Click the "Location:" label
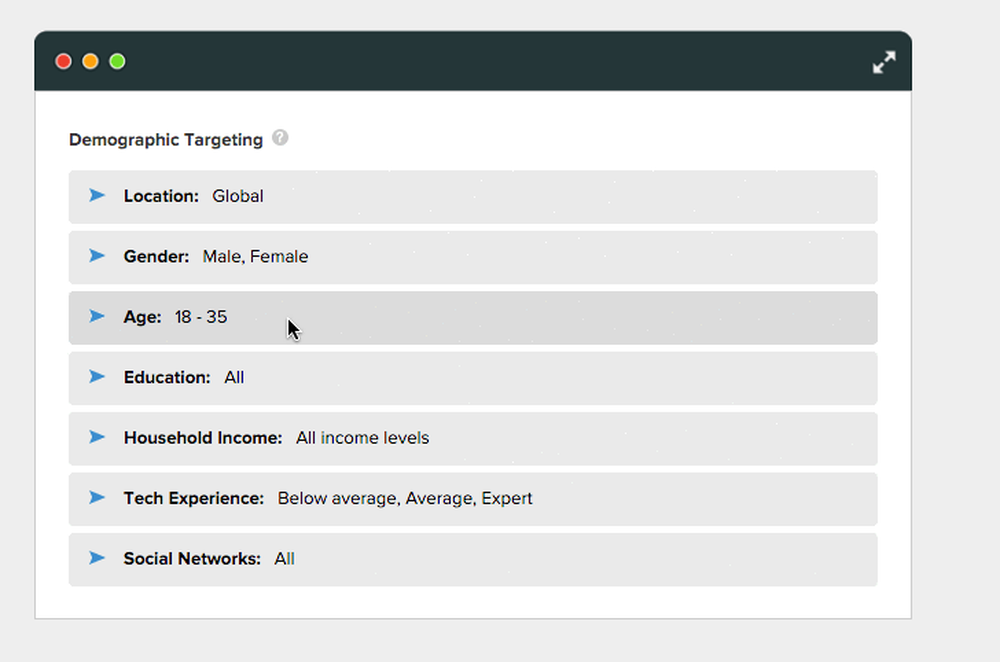 coord(161,196)
